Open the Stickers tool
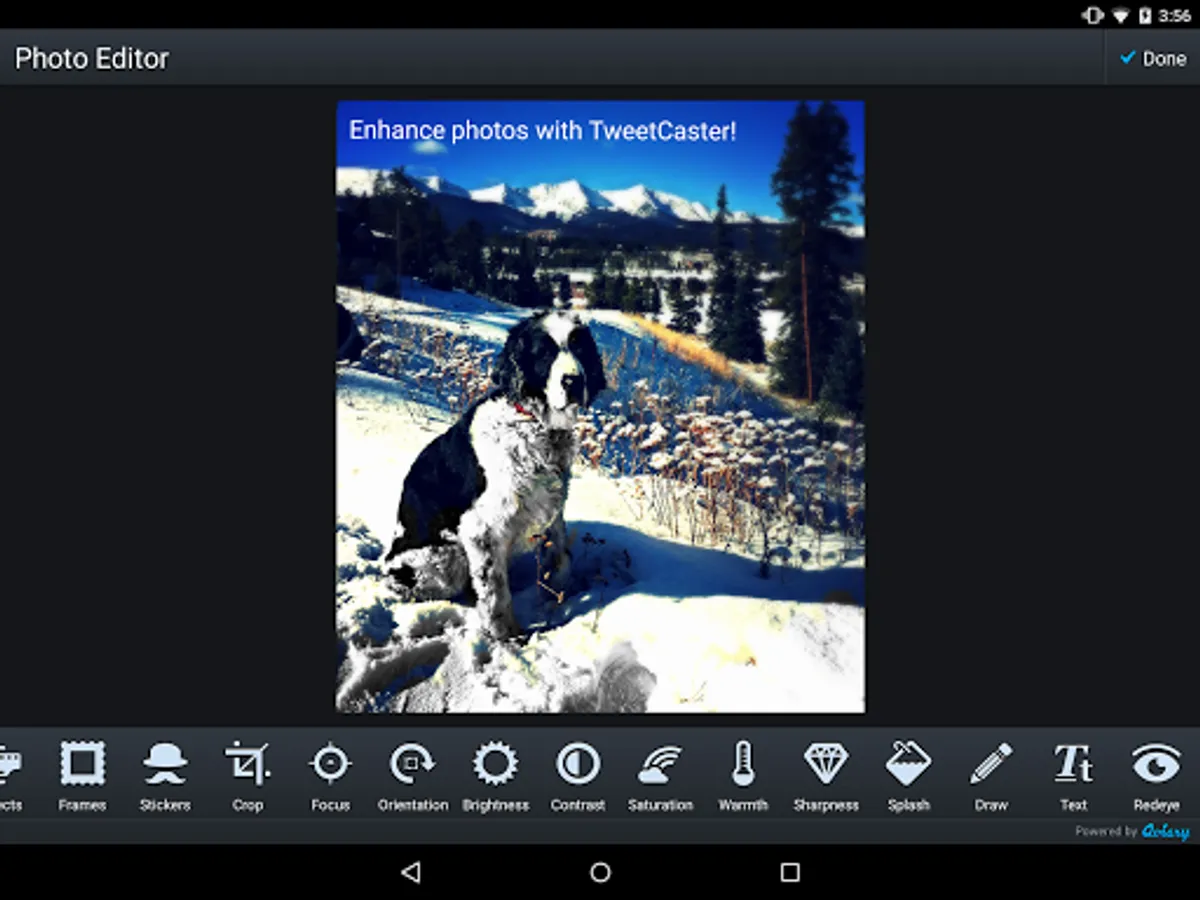 (165, 776)
